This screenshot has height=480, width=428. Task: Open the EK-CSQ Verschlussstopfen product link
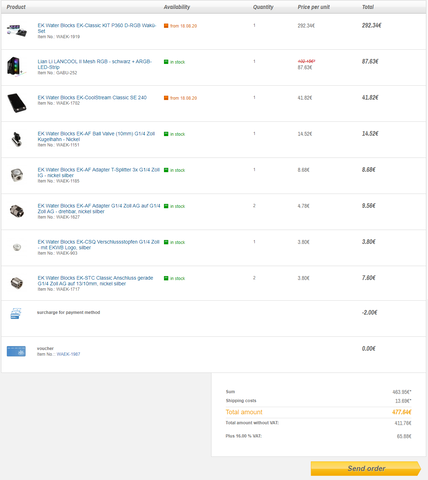[98, 244]
